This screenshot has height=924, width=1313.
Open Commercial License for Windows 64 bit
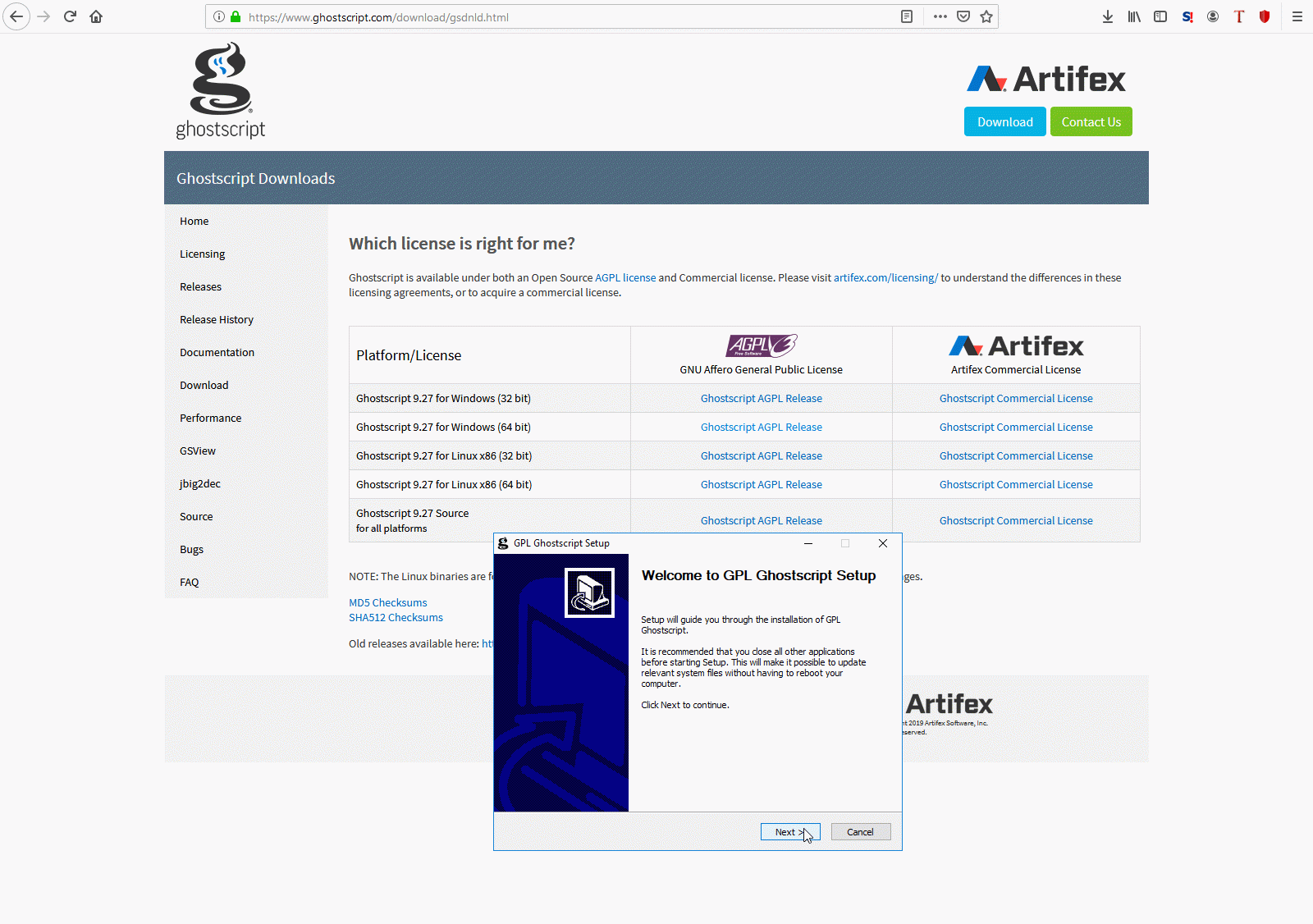coord(1016,427)
